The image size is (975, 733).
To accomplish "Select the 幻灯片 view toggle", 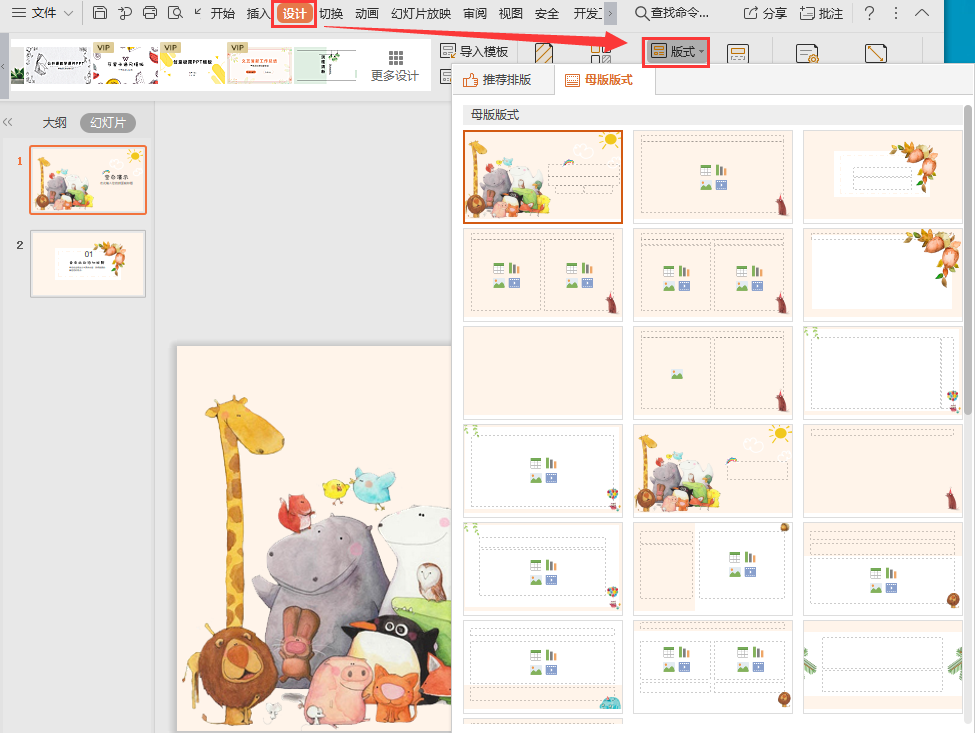I will tap(107, 122).
